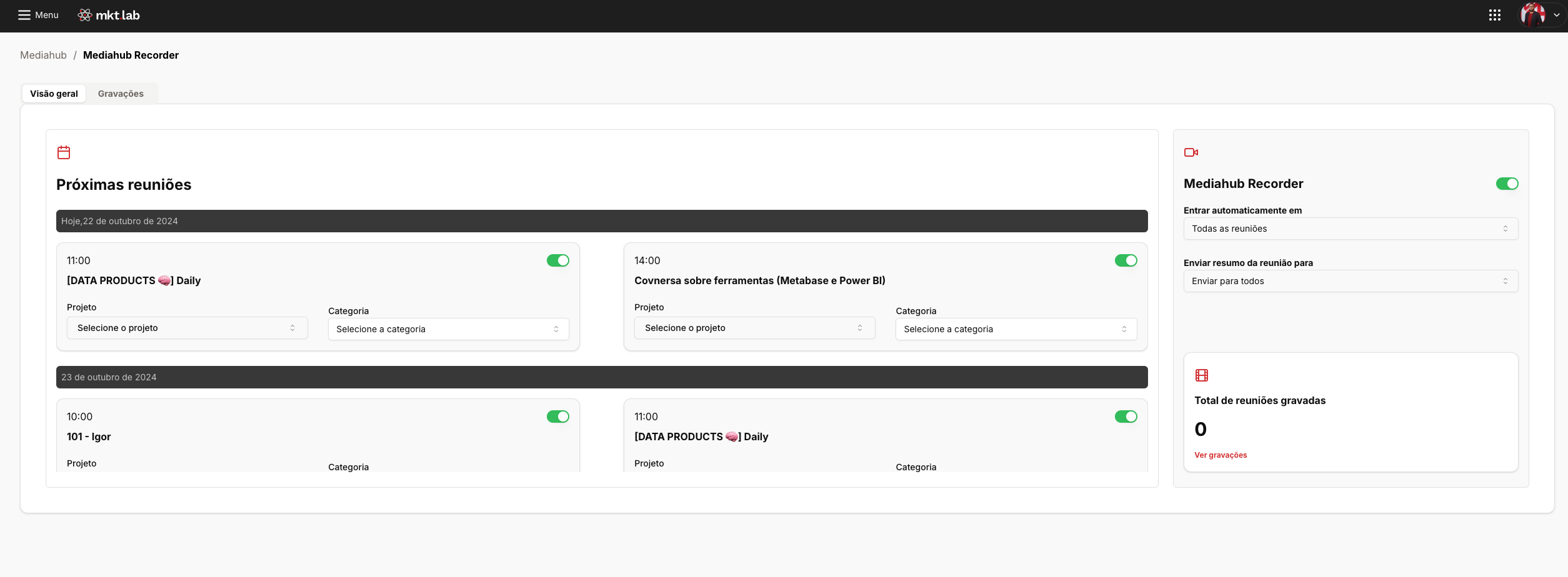The image size is (1568, 577).
Task: Click the user profile avatar
Action: coord(1533,15)
